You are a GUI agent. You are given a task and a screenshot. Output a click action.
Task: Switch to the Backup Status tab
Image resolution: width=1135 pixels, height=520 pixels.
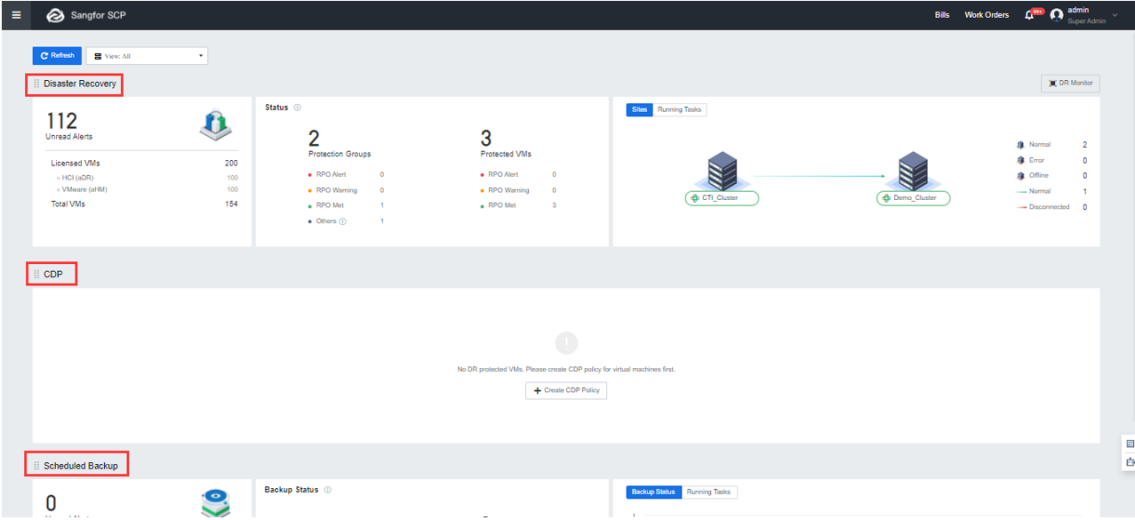pyautogui.click(x=654, y=492)
